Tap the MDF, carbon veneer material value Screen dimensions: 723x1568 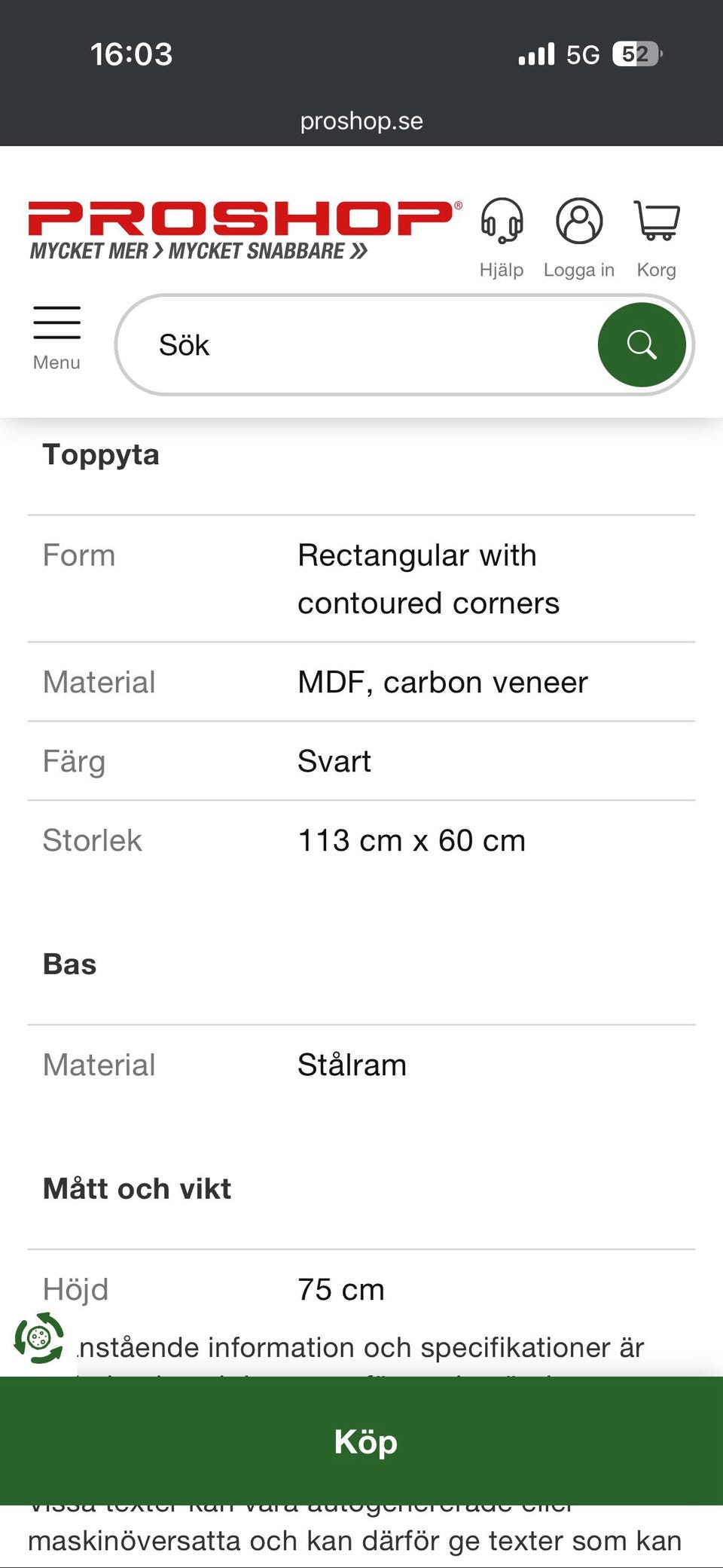(x=442, y=683)
